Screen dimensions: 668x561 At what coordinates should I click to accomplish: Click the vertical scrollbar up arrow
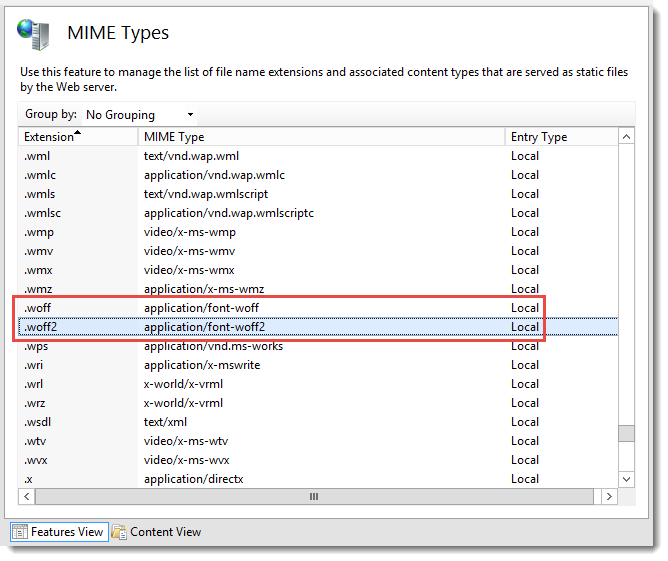click(x=626, y=137)
